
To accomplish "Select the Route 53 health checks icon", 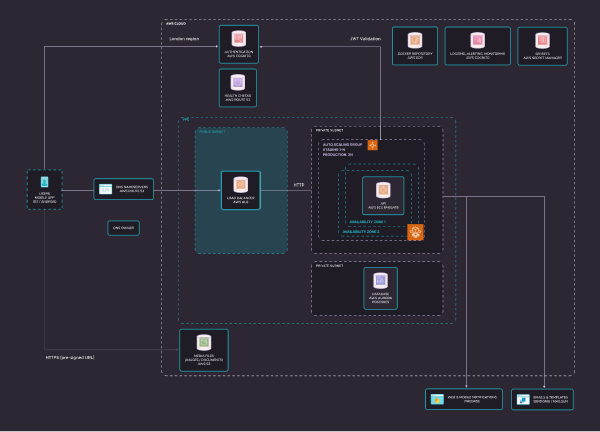I will [x=238, y=82].
